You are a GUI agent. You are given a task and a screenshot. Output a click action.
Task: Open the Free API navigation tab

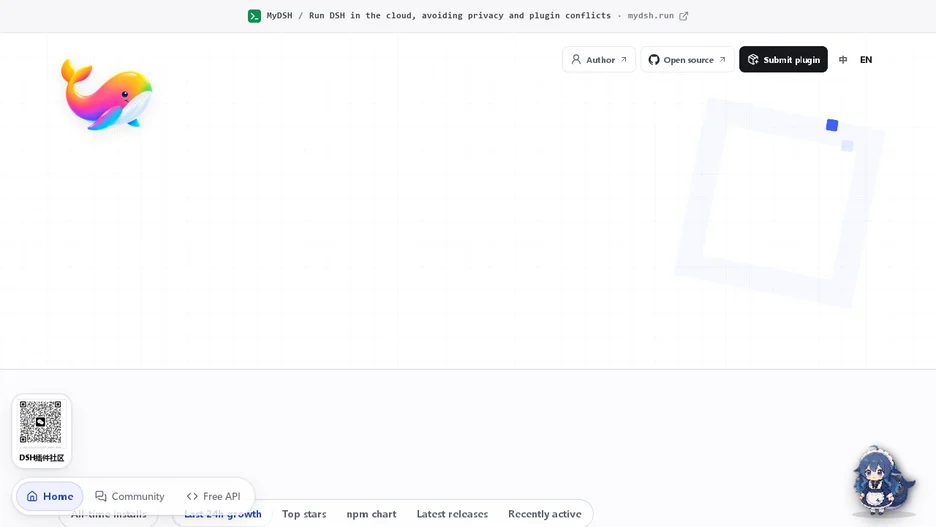(213, 496)
